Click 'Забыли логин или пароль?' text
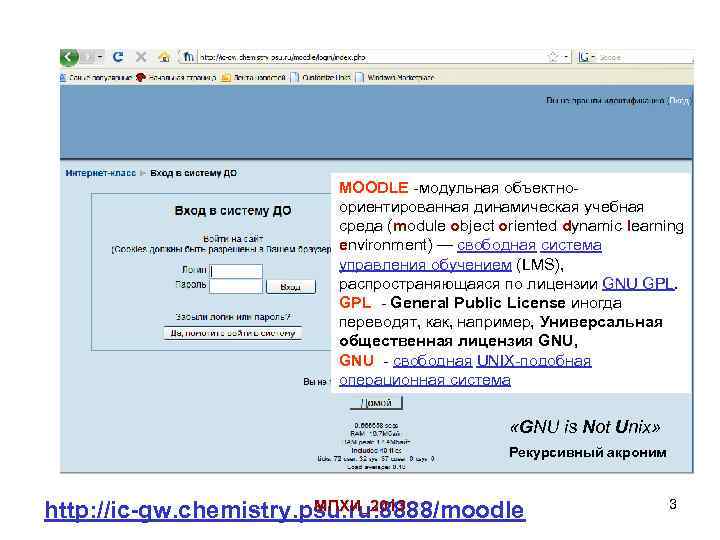 click(x=233, y=317)
